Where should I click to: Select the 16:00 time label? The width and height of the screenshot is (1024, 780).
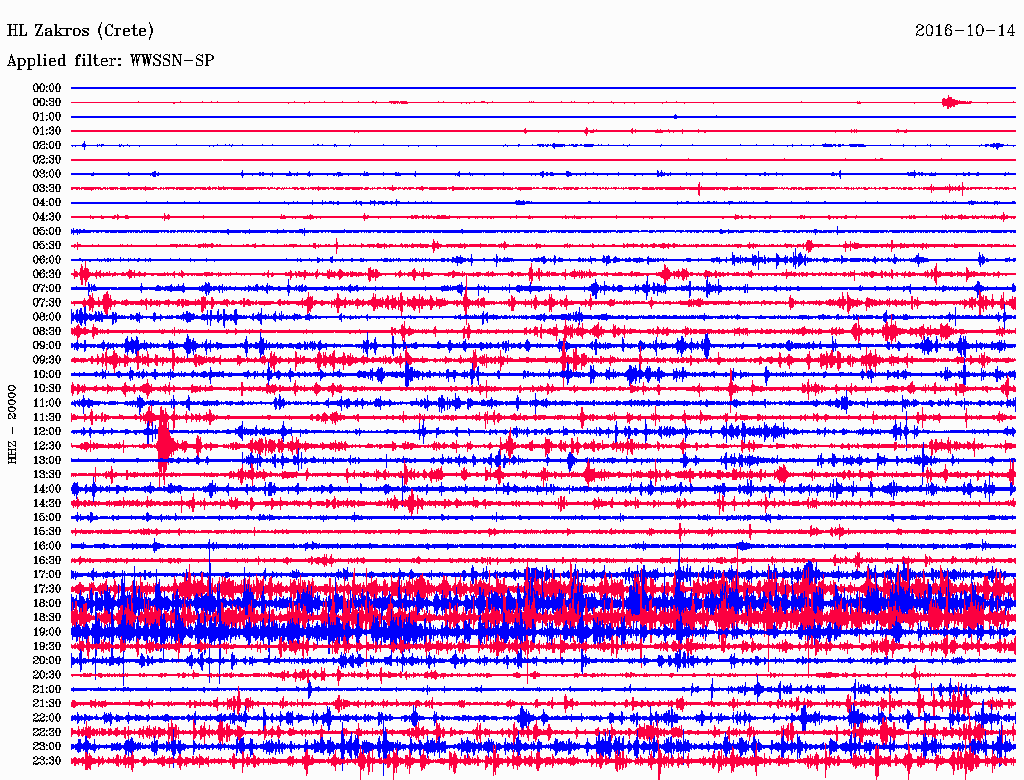click(x=47, y=547)
